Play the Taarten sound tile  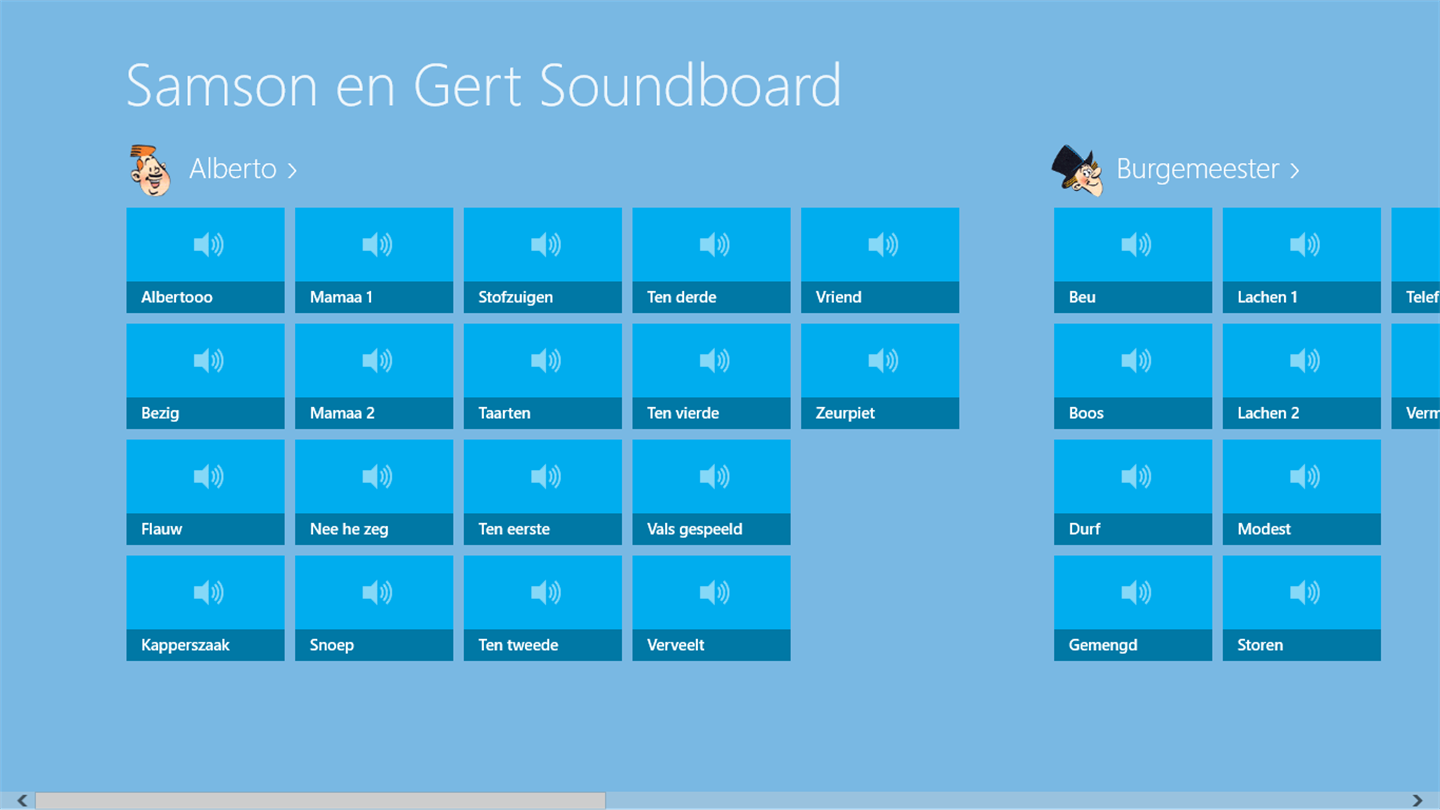543,376
